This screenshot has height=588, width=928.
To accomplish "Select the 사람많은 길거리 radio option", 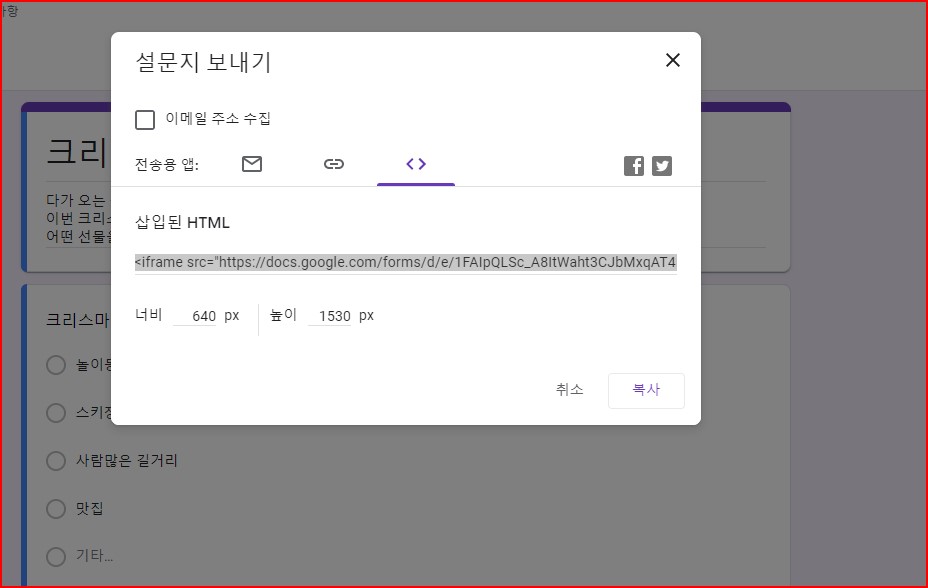I will (56, 460).
